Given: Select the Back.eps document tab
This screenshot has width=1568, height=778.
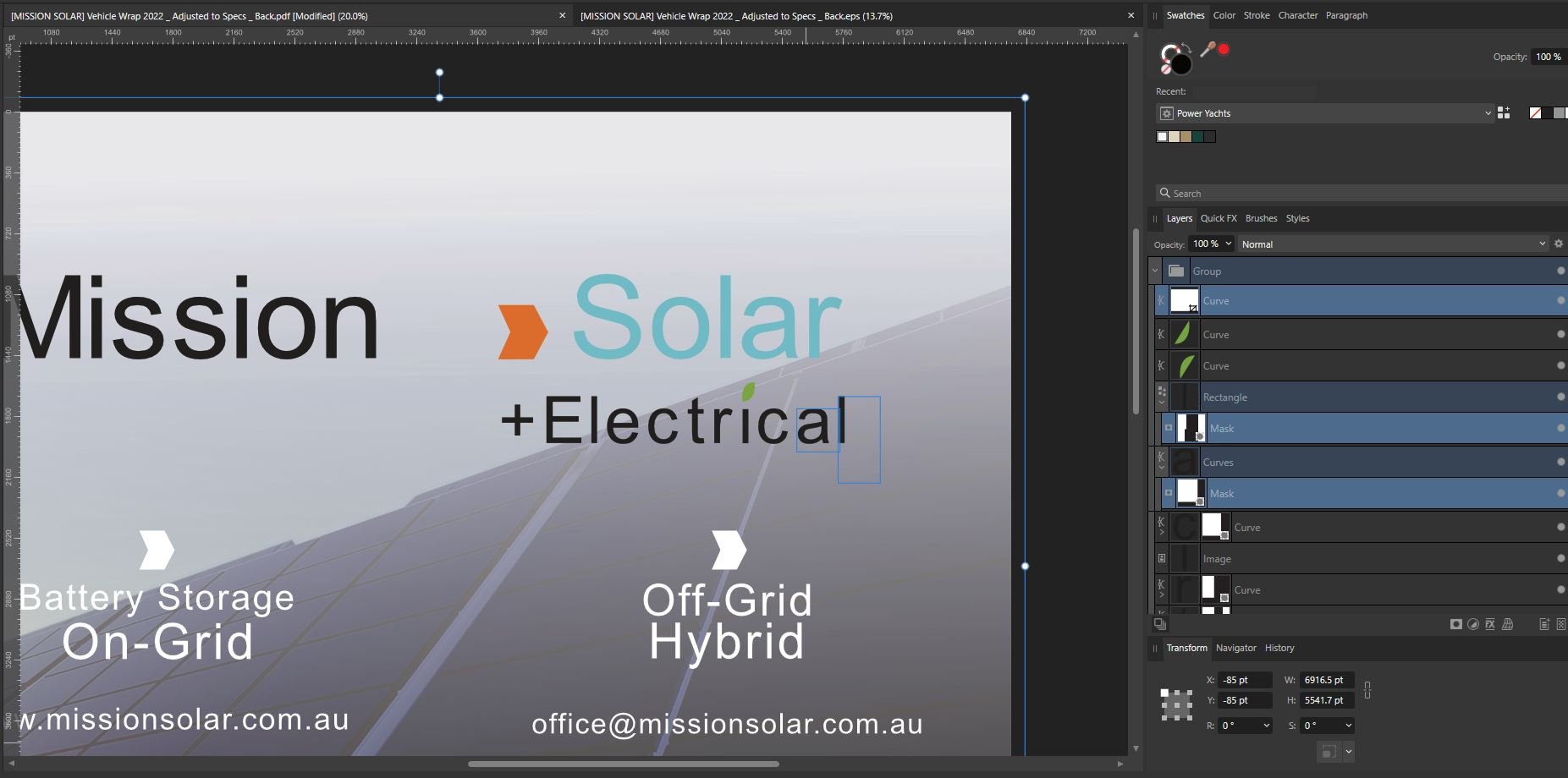Looking at the screenshot, I should point(736,15).
